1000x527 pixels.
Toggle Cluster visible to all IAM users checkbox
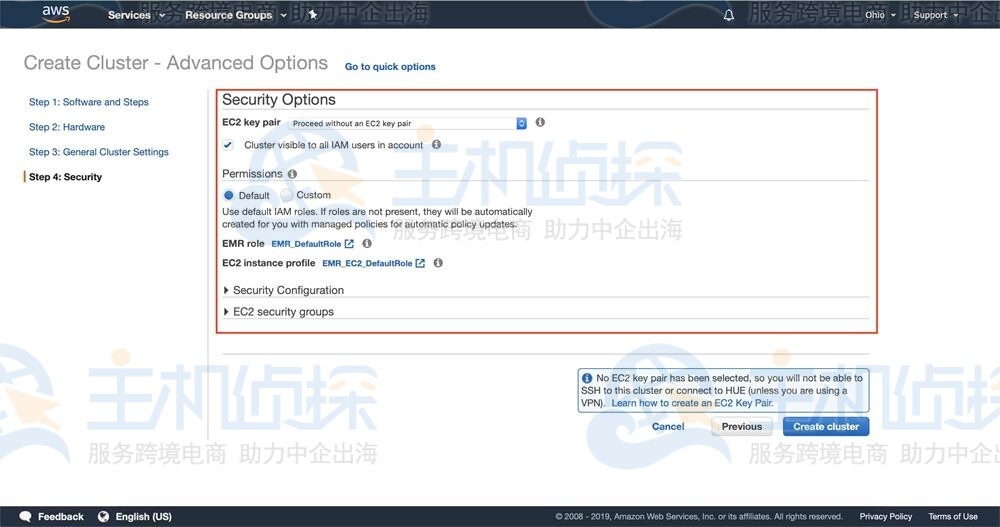click(228, 145)
